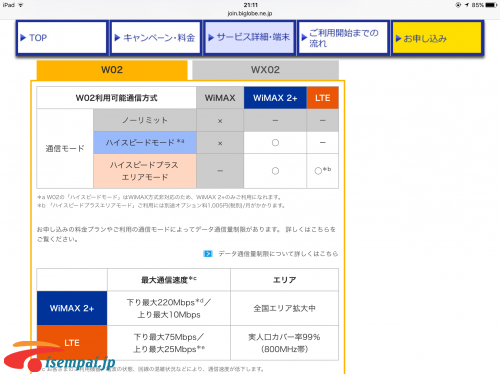Screen dimensions: 500x374
Task: Select the サービス詳細・端末 navigation item
Action: (250, 38)
